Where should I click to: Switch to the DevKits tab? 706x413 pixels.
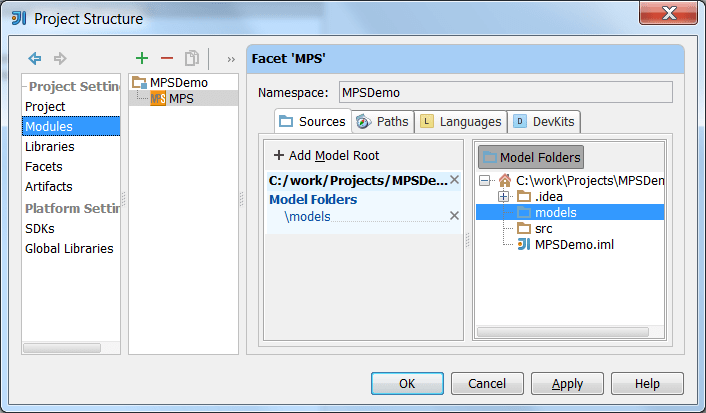[544, 122]
